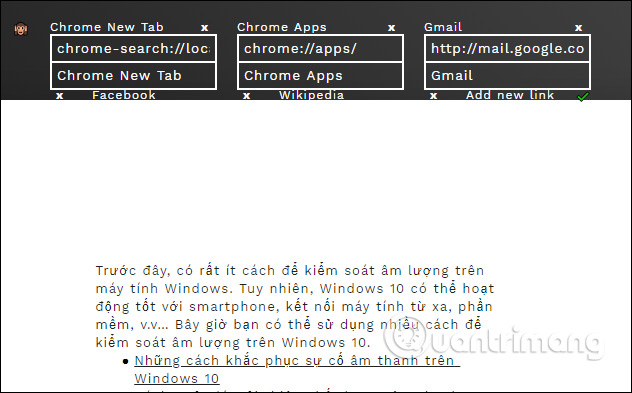The image size is (632, 393).
Task: Select the Chrome New Tab heading
Action: coord(107,27)
